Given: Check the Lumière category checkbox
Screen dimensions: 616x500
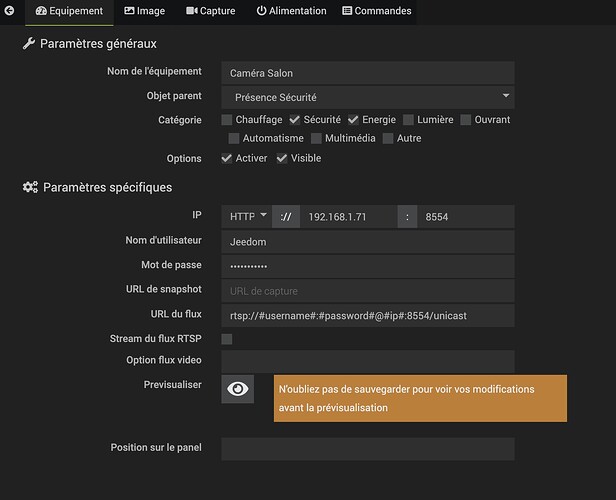Looking at the screenshot, I should click(408, 120).
